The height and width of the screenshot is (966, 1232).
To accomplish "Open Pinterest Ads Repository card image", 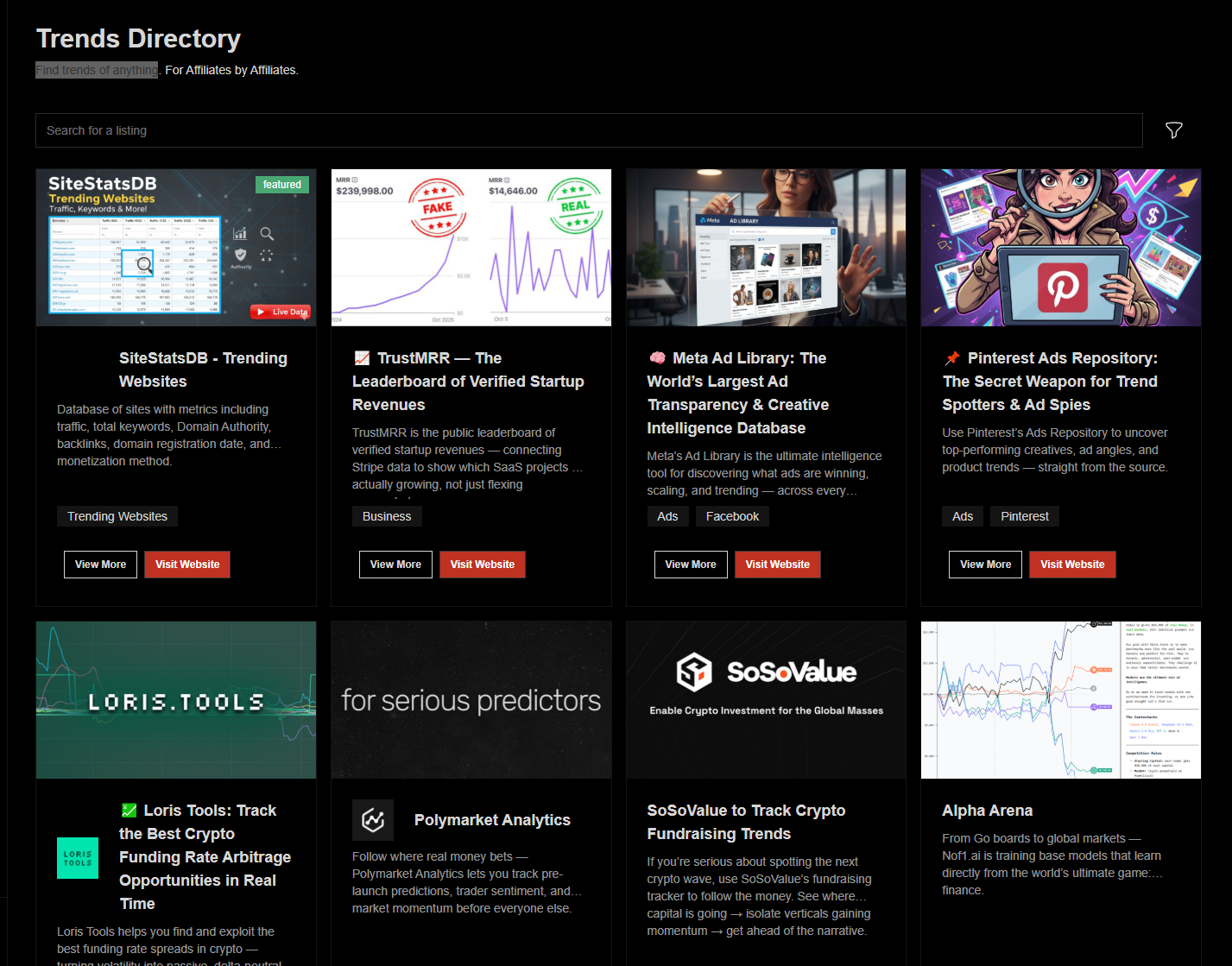I will point(1061,248).
